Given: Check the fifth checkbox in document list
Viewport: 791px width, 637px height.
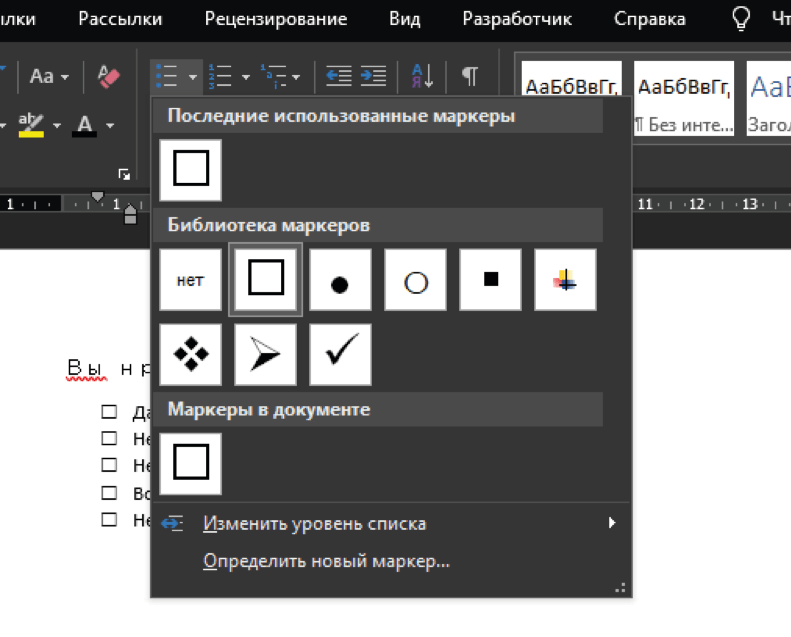Looking at the screenshot, I should [x=109, y=519].
